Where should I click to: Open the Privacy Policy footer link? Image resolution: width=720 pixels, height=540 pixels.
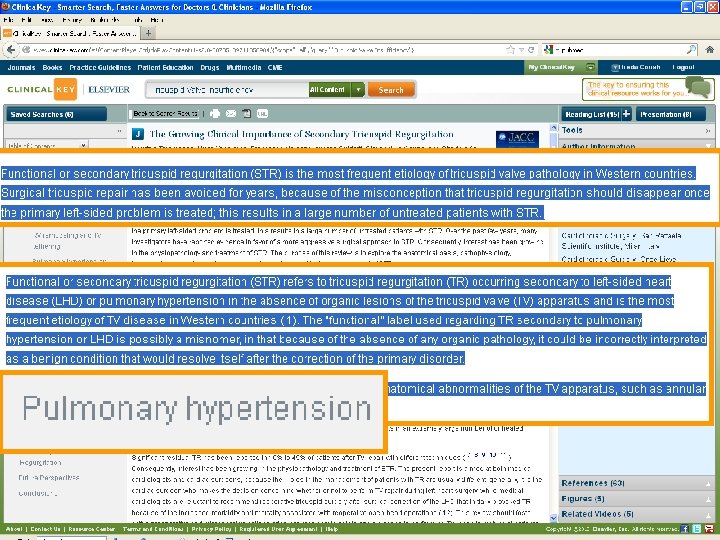[x=211, y=529]
